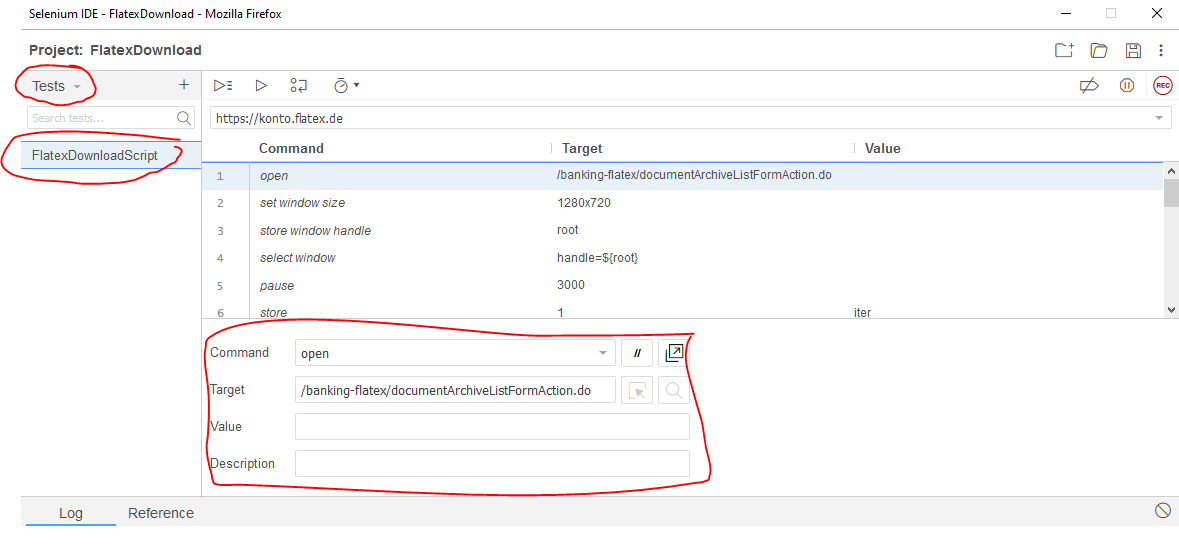The width and height of the screenshot is (1179, 557).
Task: Select the FlatexDownloadScript test
Action: [x=111, y=156]
